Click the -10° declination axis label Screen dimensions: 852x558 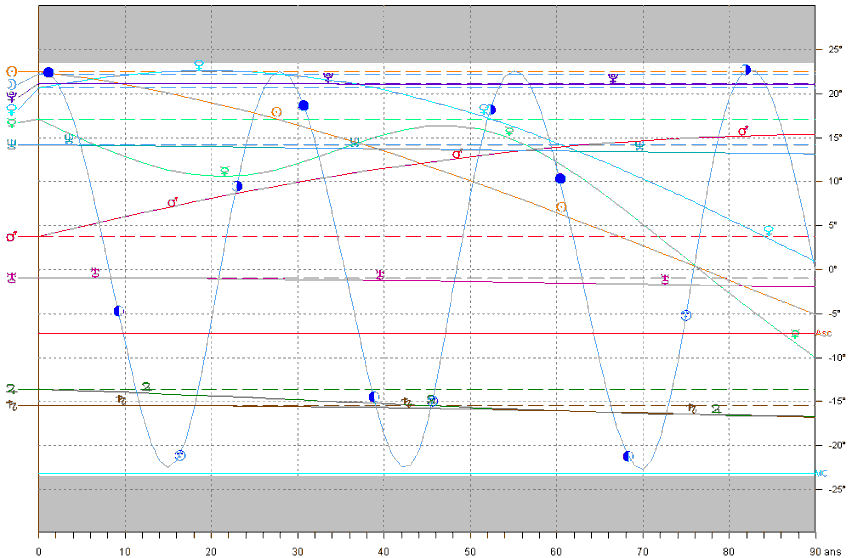(836, 358)
